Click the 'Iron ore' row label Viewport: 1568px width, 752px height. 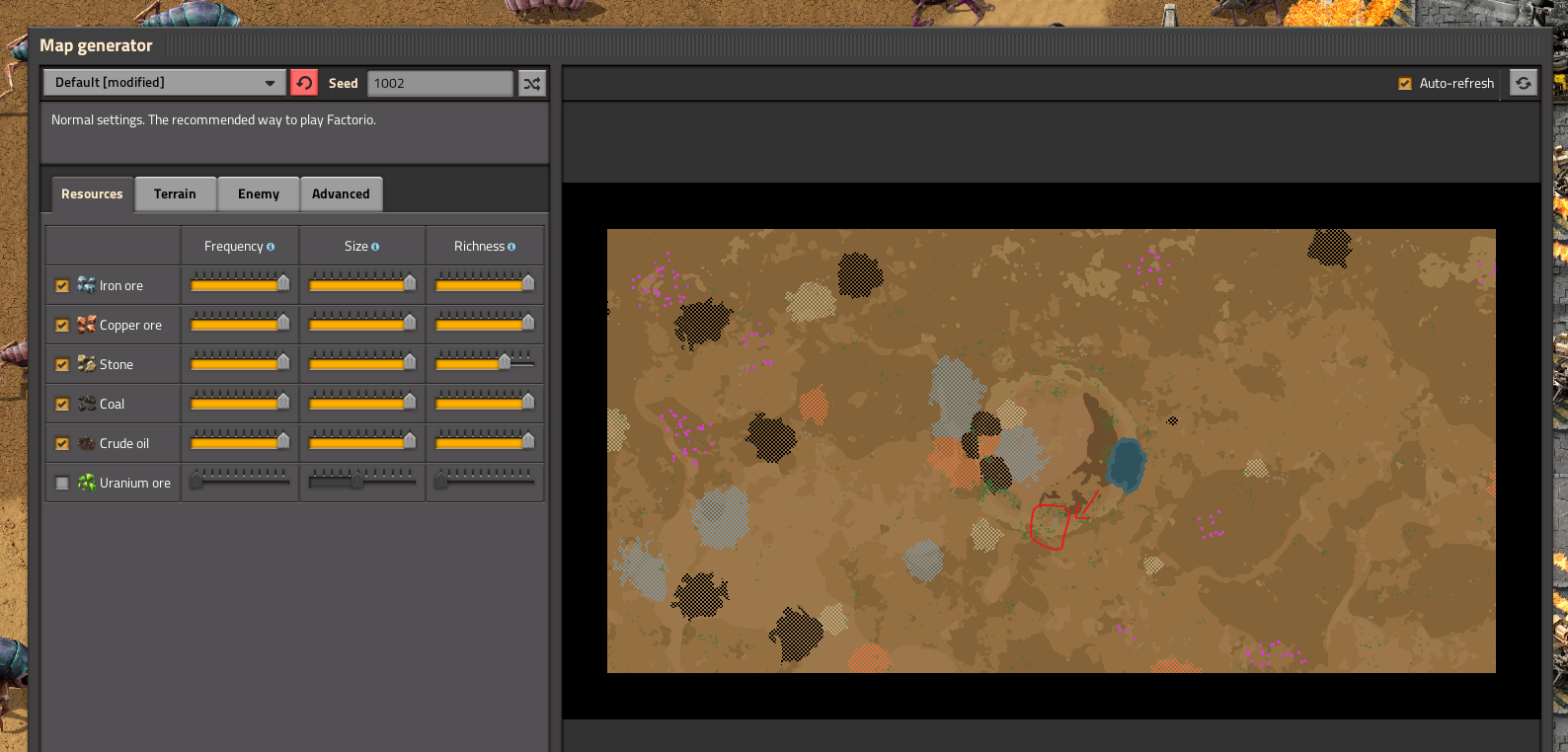tap(121, 286)
